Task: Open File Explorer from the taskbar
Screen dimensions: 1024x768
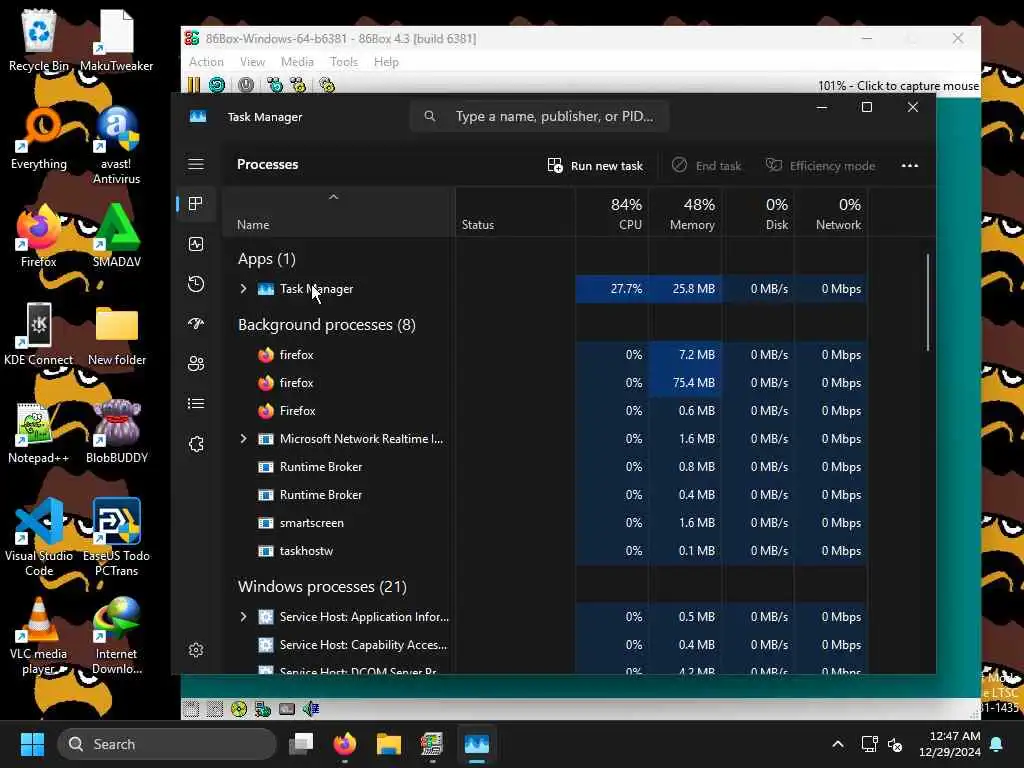Action: click(x=389, y=744)
